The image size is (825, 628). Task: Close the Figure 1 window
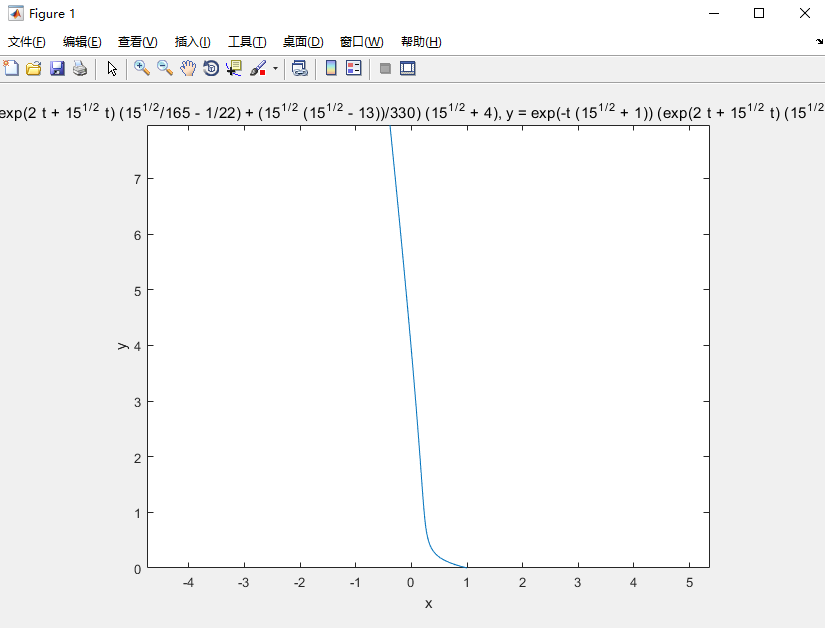804,13
